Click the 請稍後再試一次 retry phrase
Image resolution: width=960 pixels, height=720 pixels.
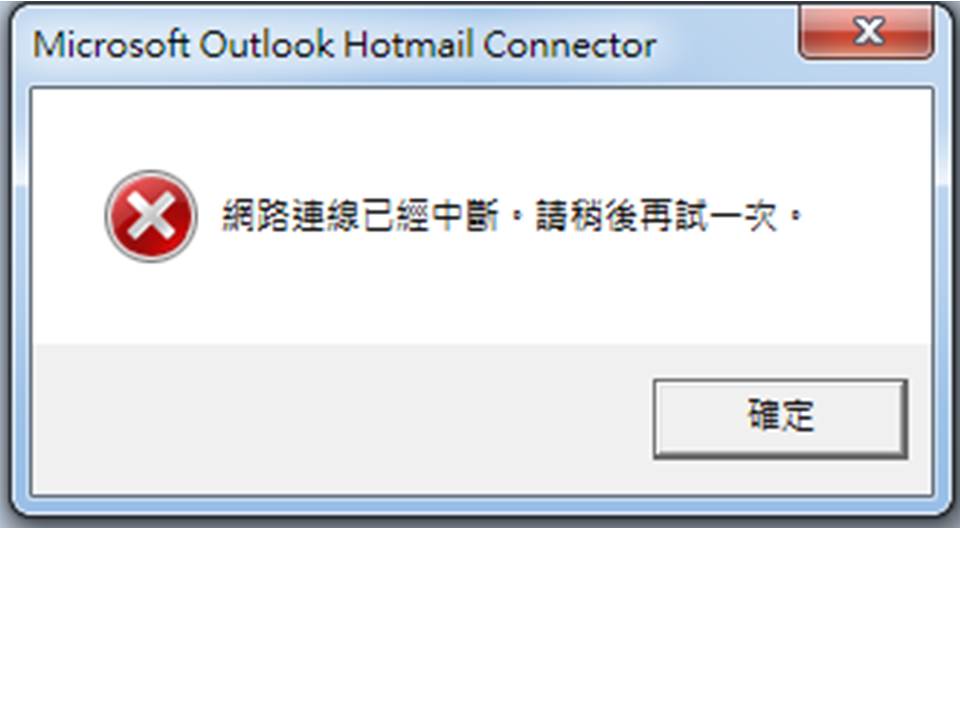tap(656, 216)
